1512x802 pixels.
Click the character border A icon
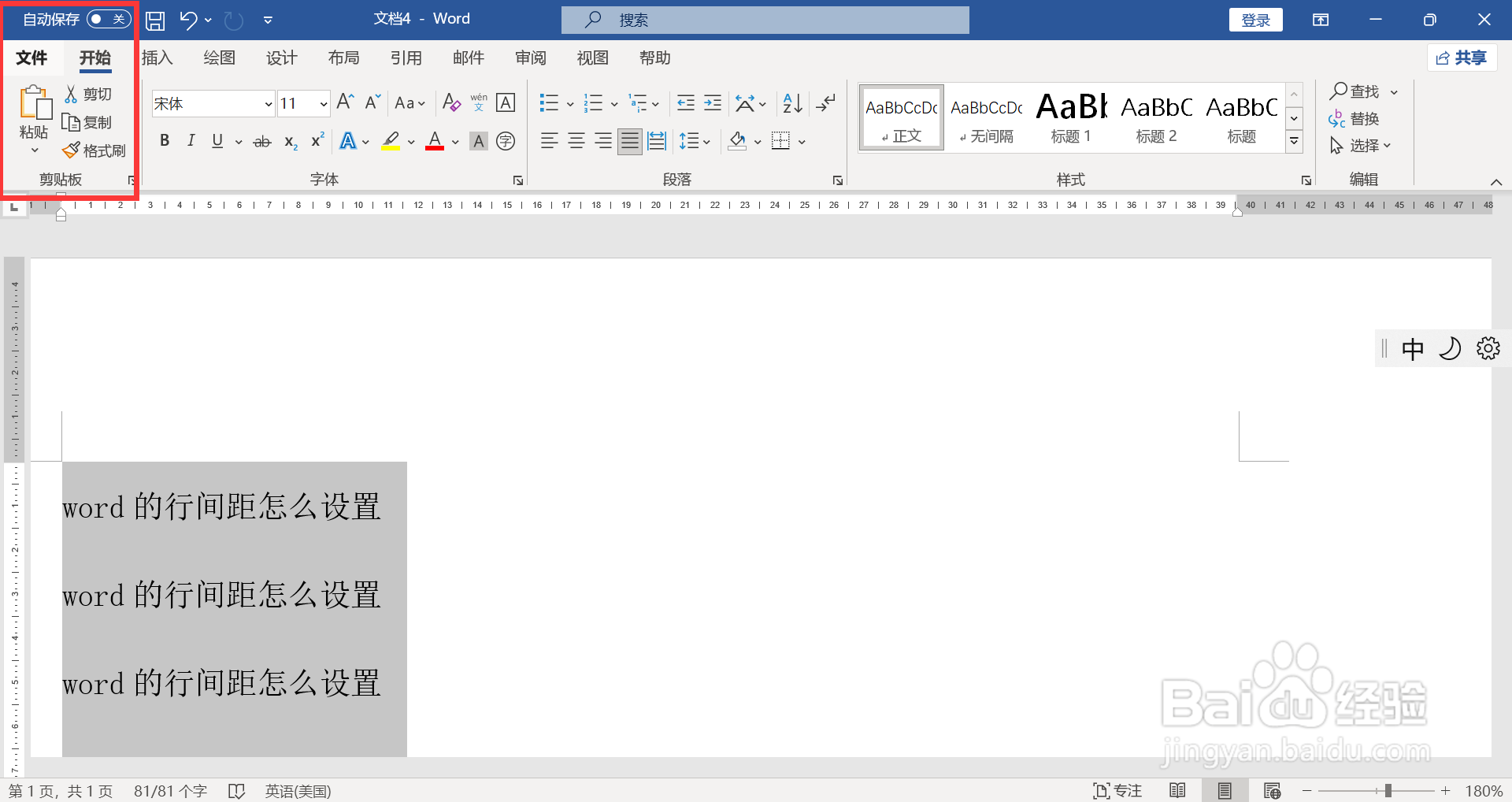coord(506,102)
